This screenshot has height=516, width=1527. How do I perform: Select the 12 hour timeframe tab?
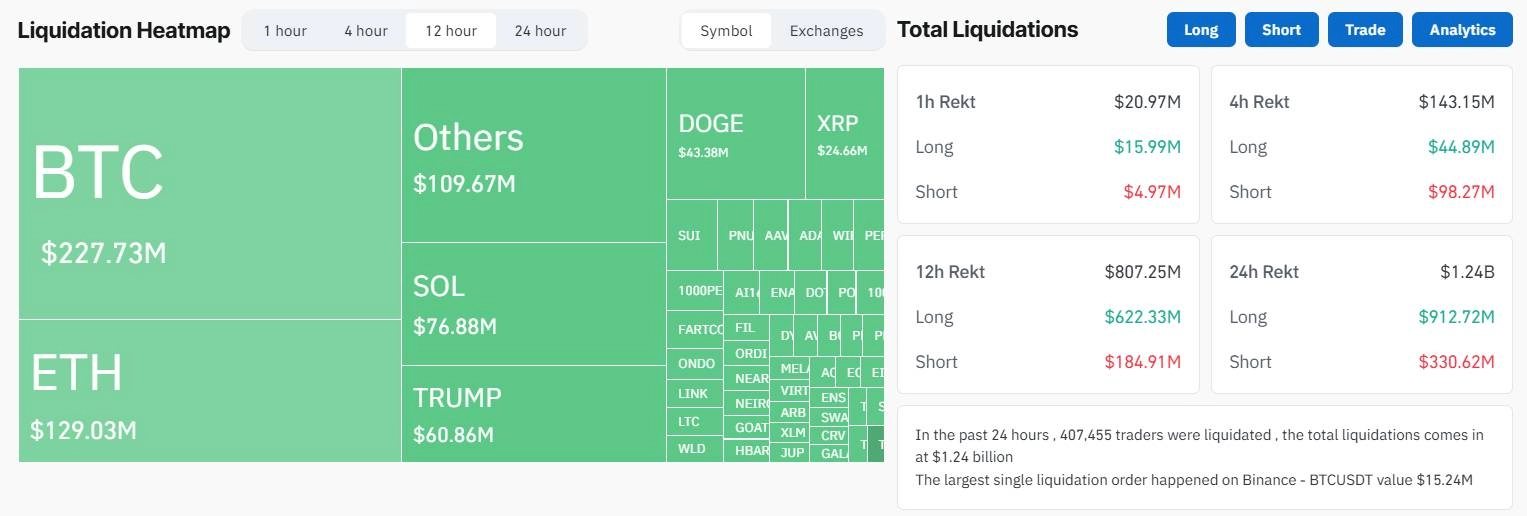pyautogui.click(x=451, y=31)
